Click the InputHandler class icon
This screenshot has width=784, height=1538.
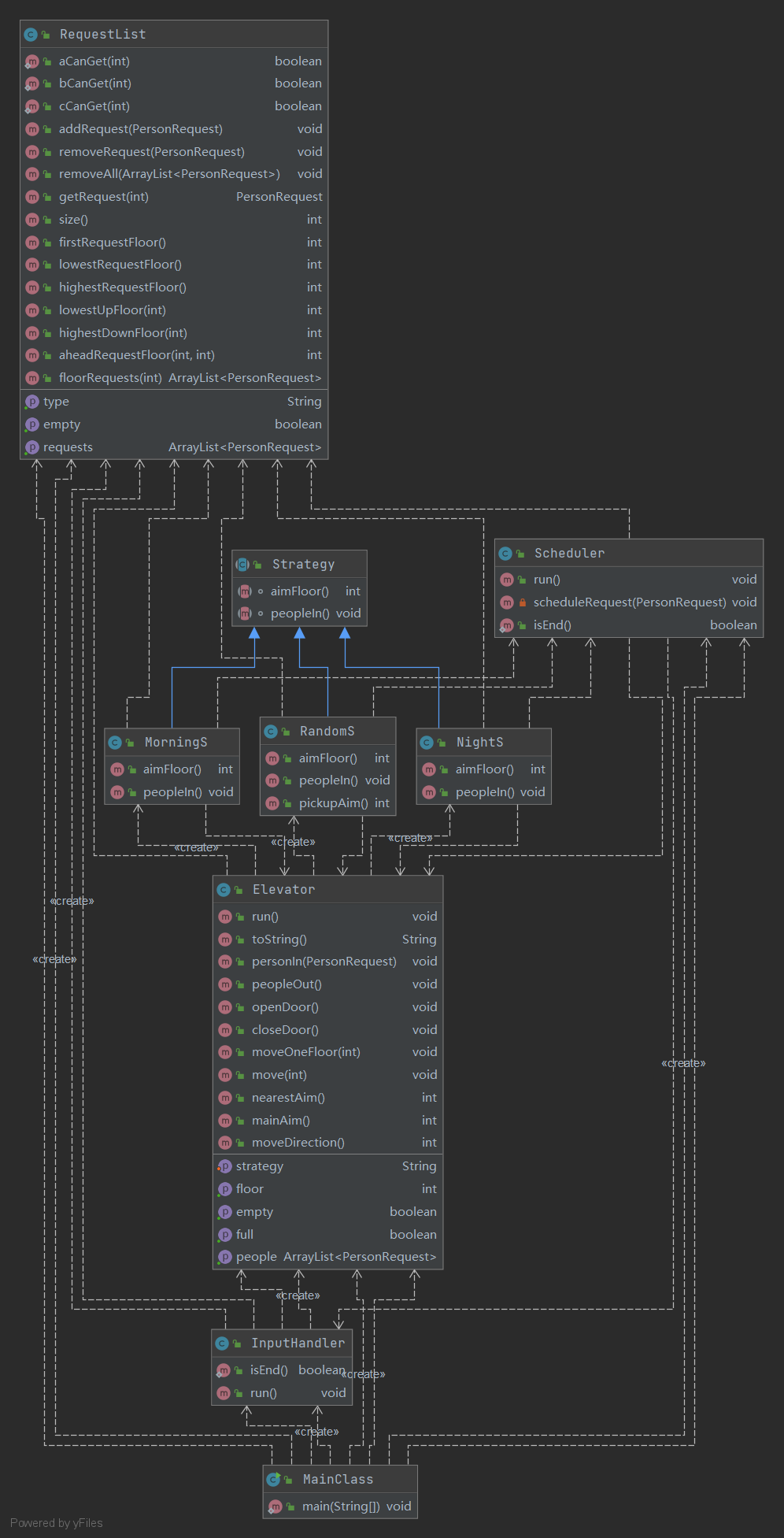[222, 1343]
